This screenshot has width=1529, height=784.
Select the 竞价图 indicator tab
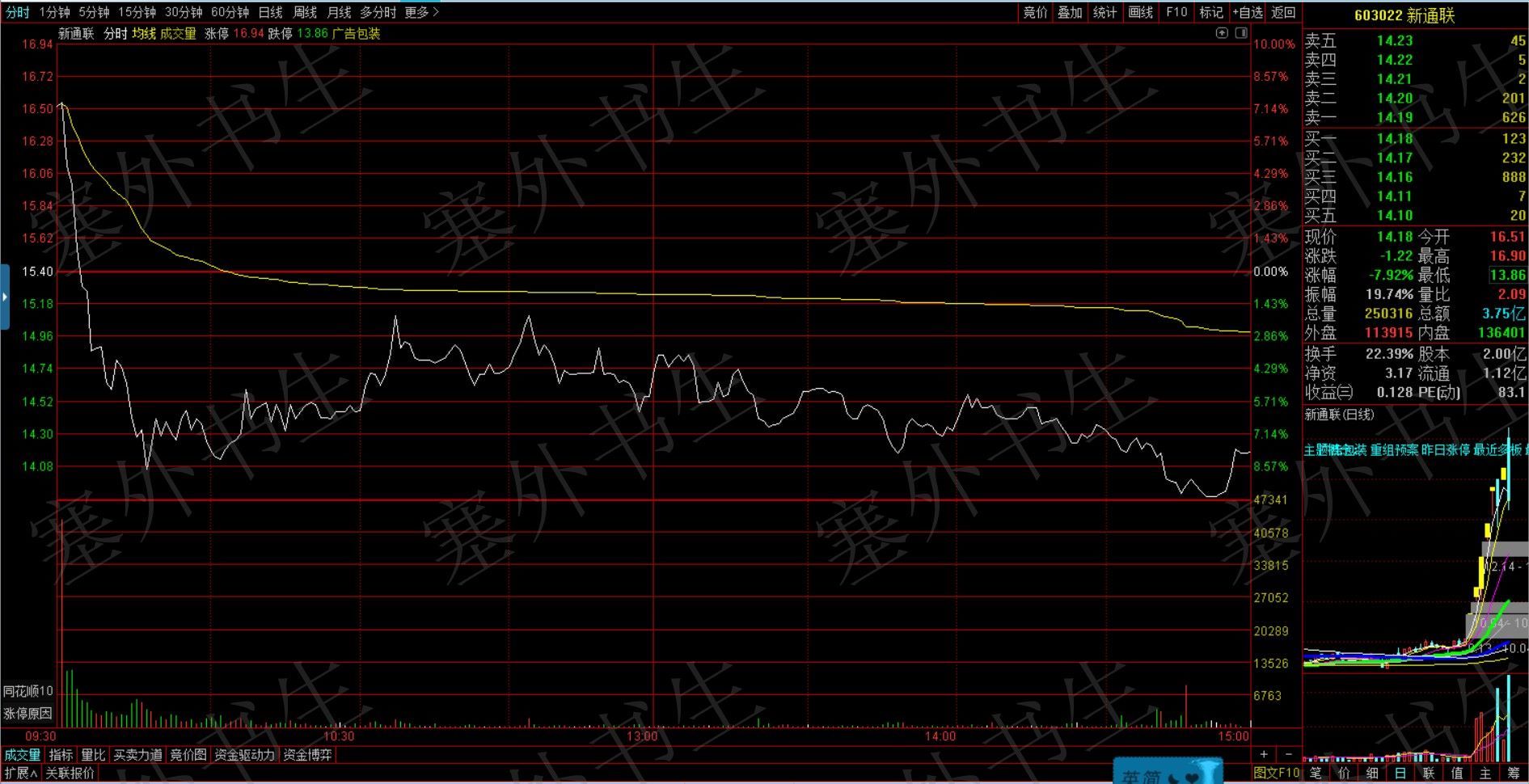point(188,755)
